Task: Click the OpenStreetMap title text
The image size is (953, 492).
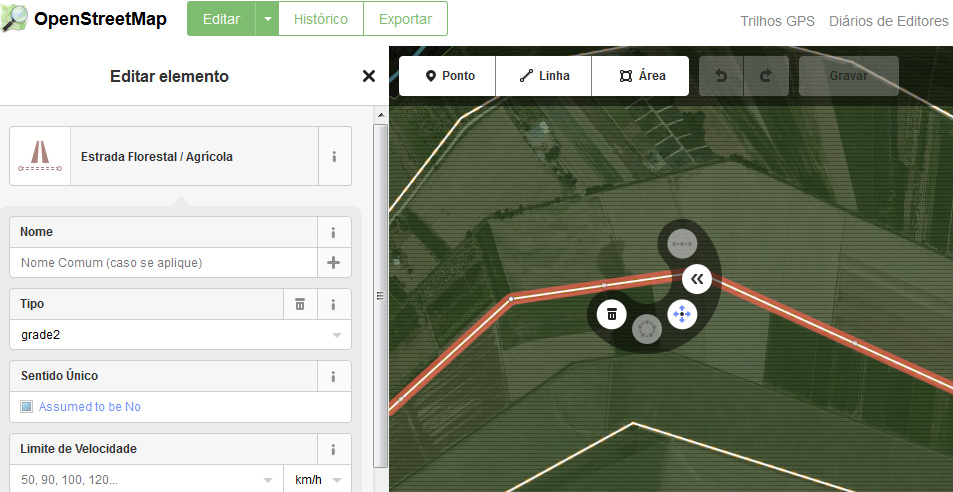Action: 100,19
